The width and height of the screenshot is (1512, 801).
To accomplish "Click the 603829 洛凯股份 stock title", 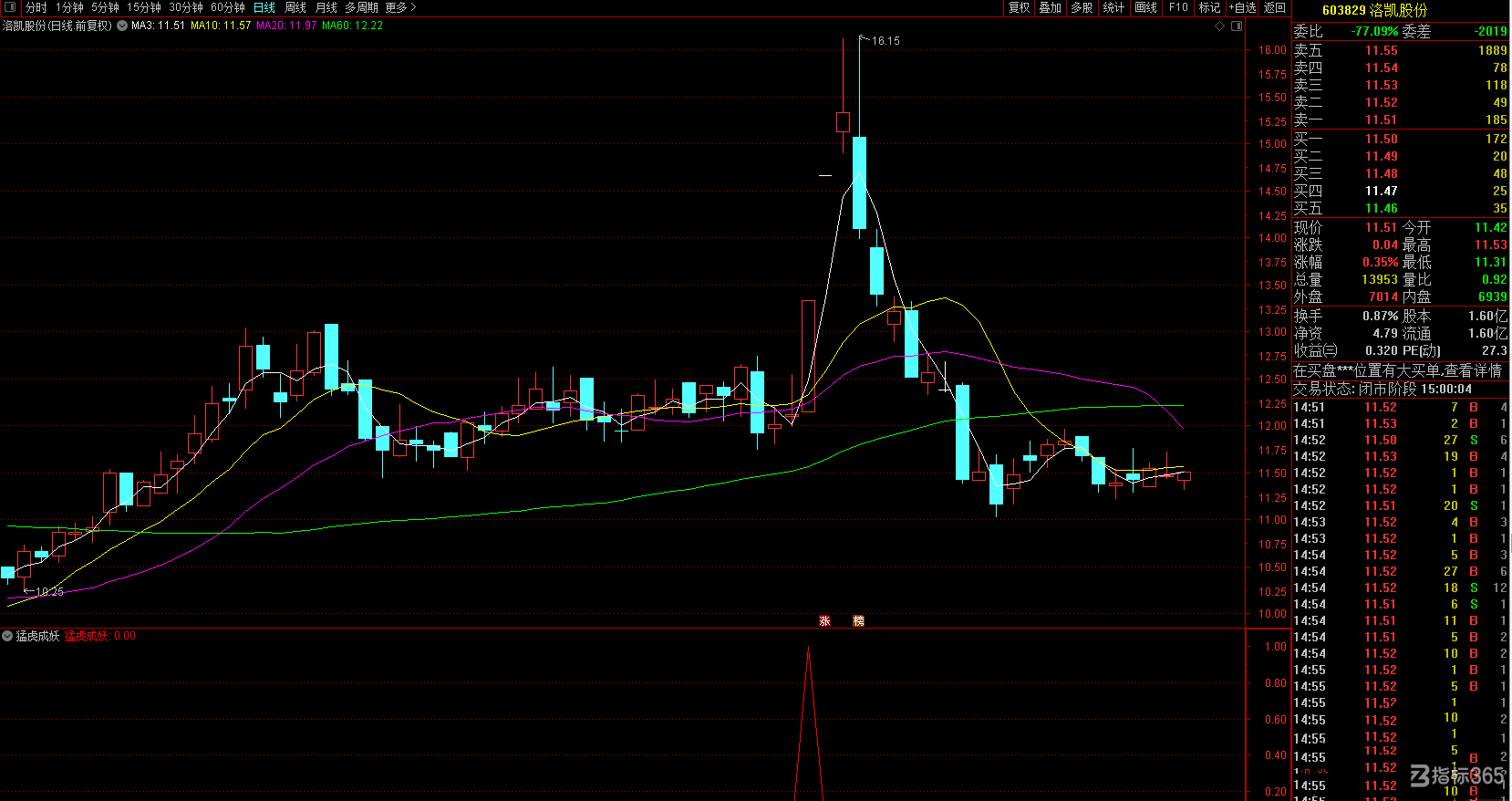I will (x=1374, y=10).
